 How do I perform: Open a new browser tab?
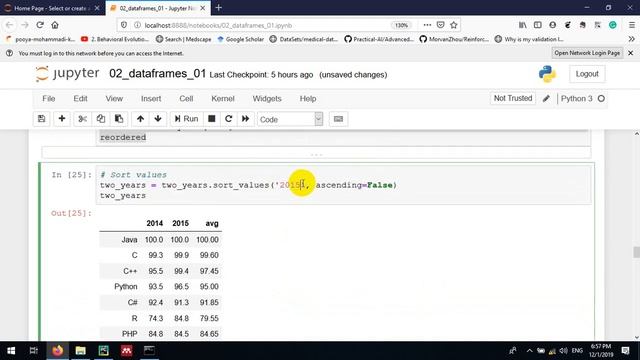218,8
